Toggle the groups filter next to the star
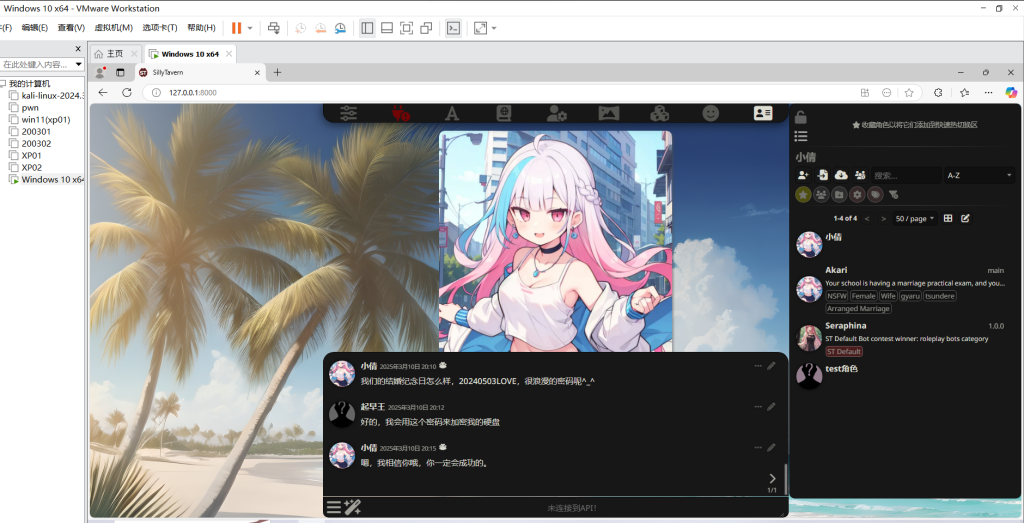 point(821,195)
